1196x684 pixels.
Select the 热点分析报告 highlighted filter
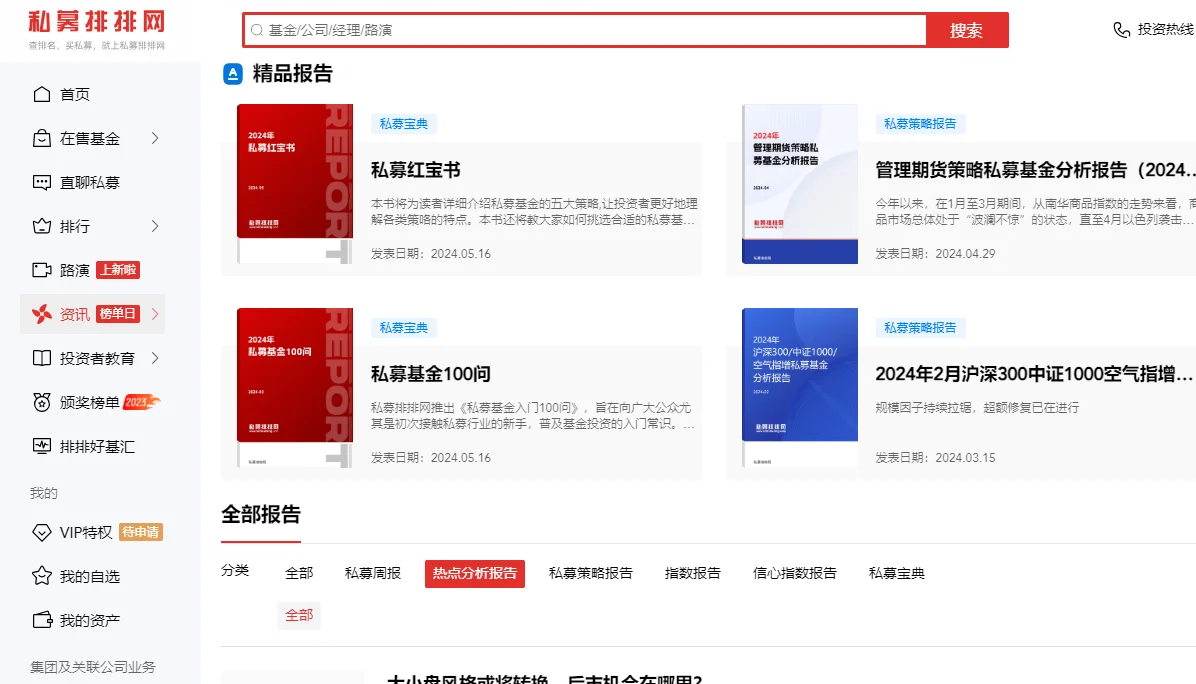tap(474, 573)
